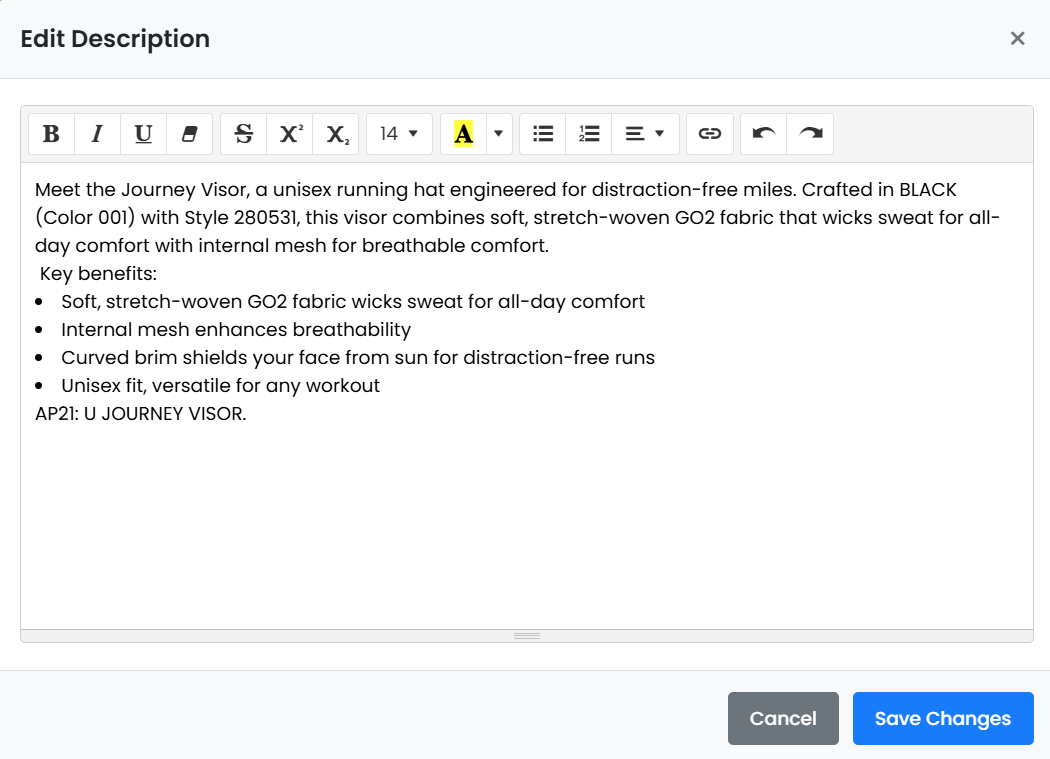Redo the last undone edit

tap(810, 134)
